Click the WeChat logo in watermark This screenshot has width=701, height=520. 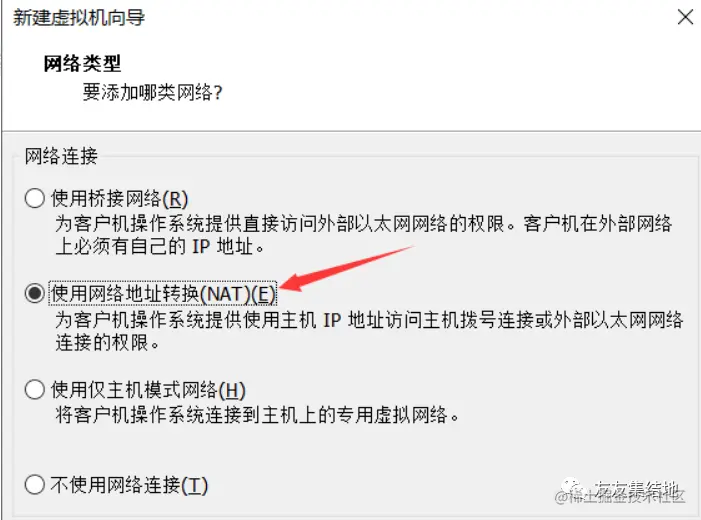[x=572, y=487]
